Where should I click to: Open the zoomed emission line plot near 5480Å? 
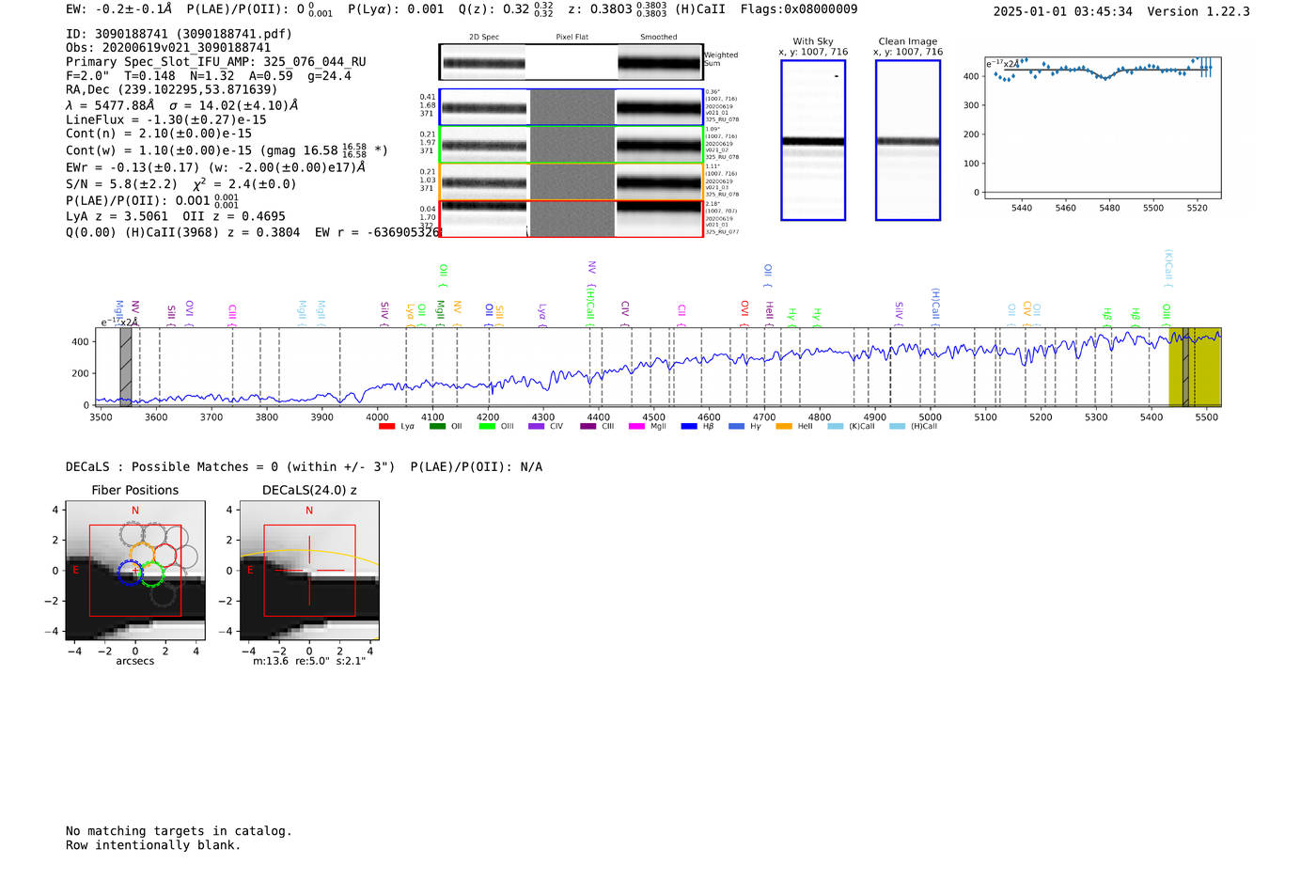(1102, 127)
